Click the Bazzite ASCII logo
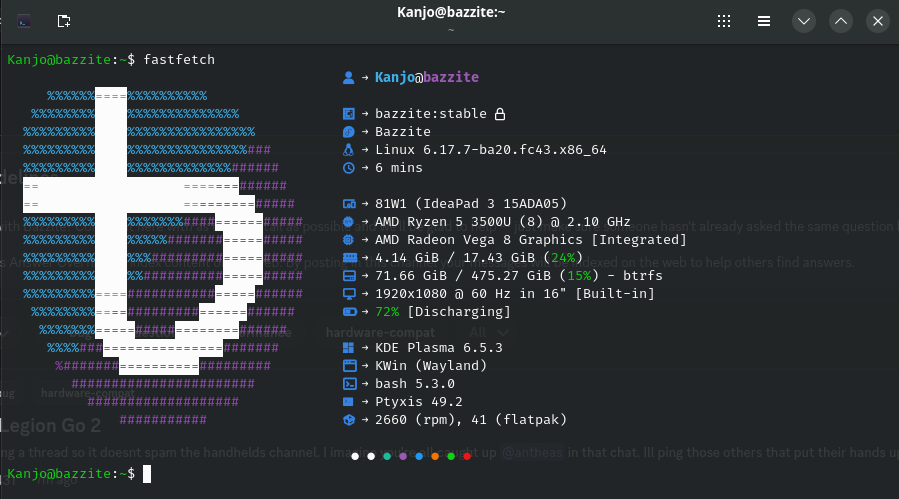The height and width of the screenshot is (499, 899). (163, 256)
